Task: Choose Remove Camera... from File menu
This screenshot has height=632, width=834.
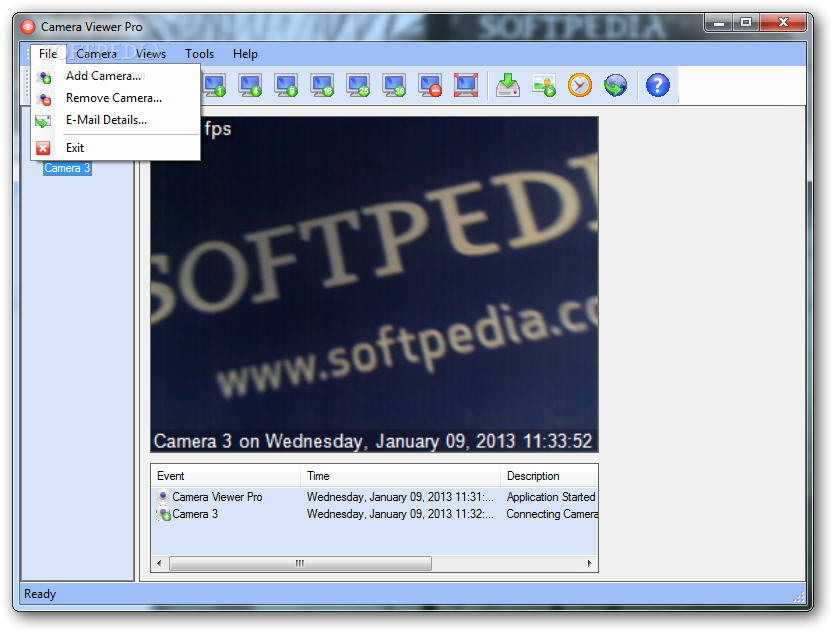Action: coord(115,98)
